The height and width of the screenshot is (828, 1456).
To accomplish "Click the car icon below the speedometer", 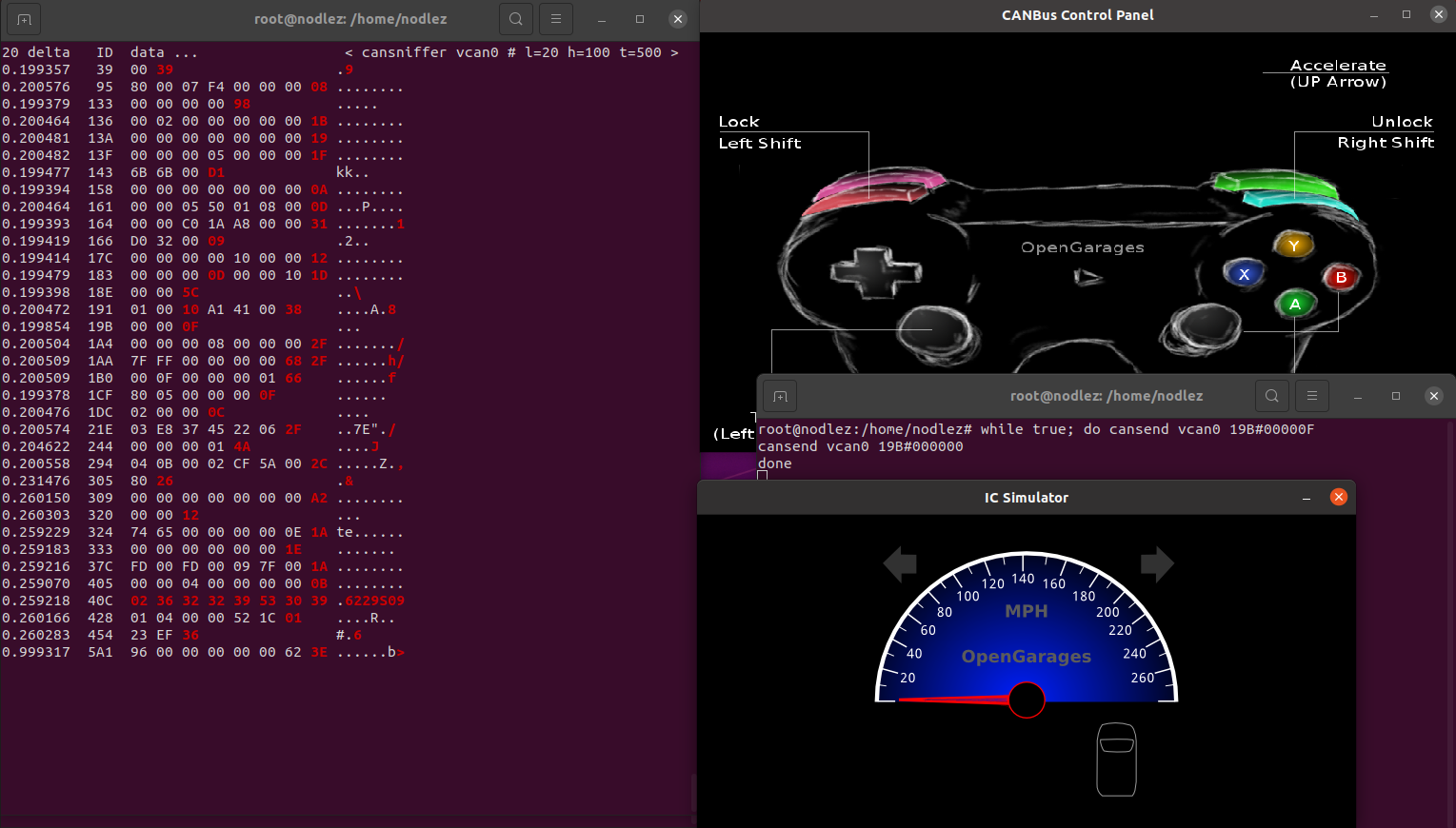I will 1115,759.
